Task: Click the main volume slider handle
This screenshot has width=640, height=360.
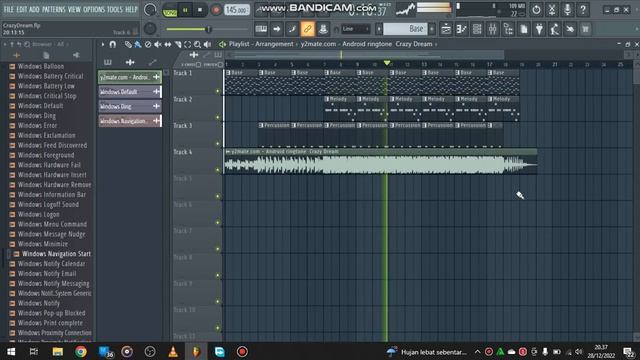Action: pyautogui.click(x=209, y=29)
